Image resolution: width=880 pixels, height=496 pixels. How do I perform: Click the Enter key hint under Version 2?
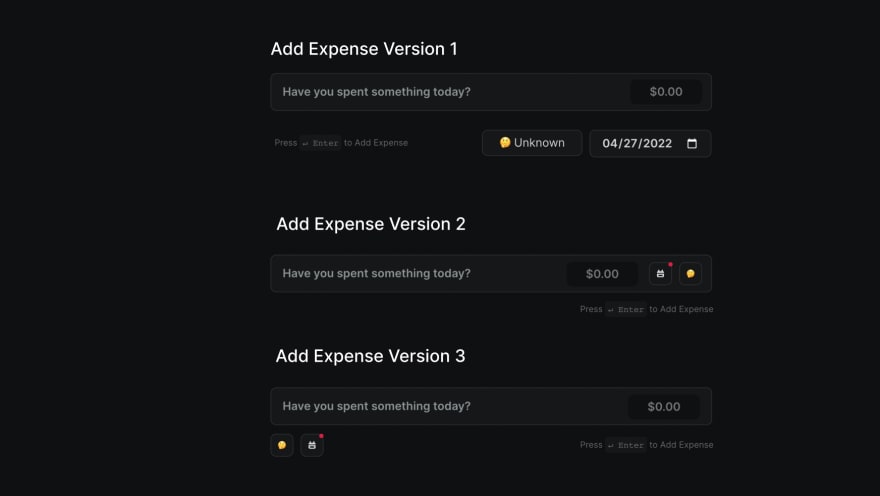[626, 309]
